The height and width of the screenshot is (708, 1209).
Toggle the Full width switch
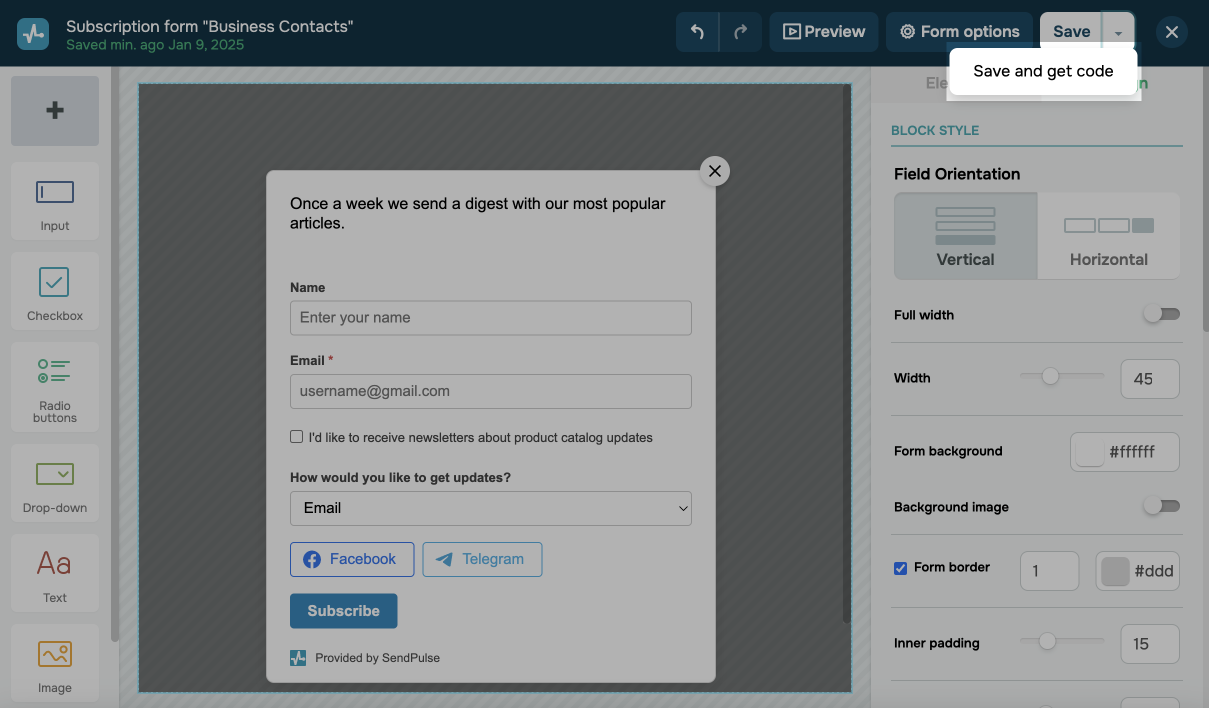pyautogui.click(x=1161, y=315)
